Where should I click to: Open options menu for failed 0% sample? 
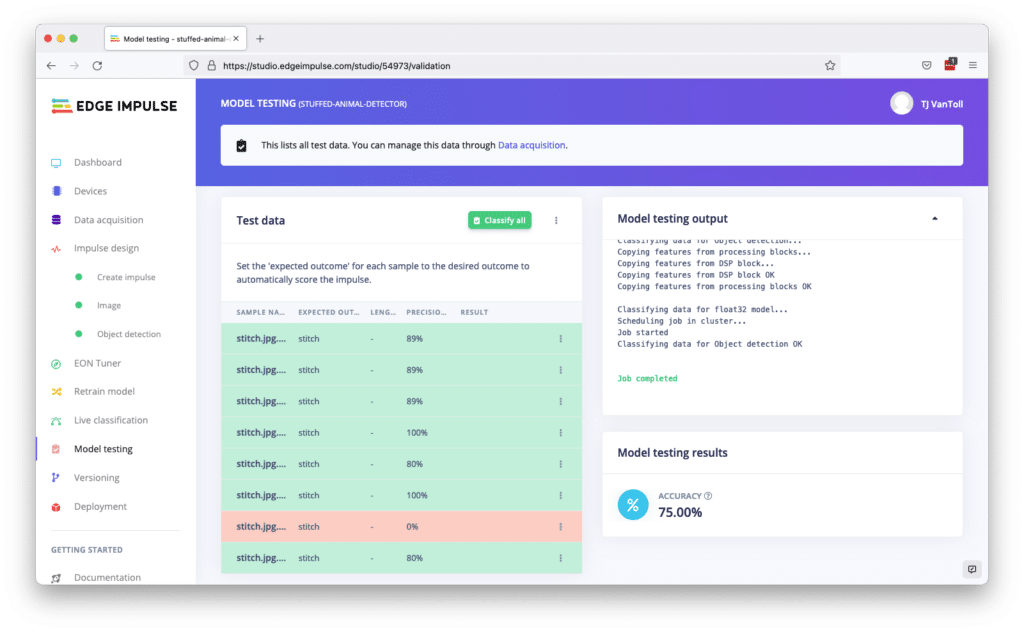coord(560,527)
